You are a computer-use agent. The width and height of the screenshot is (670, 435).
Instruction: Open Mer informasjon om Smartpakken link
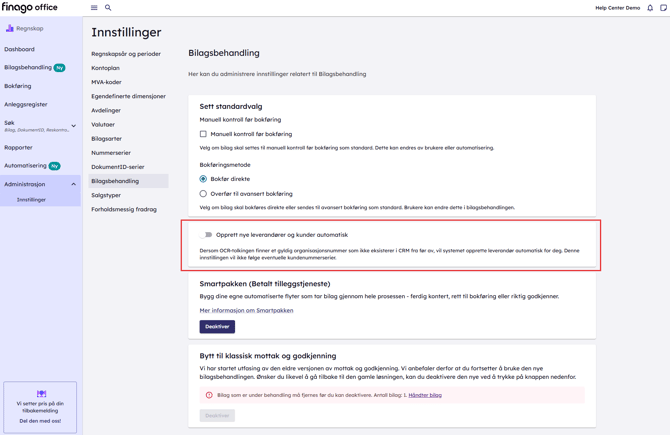point(246,310)
